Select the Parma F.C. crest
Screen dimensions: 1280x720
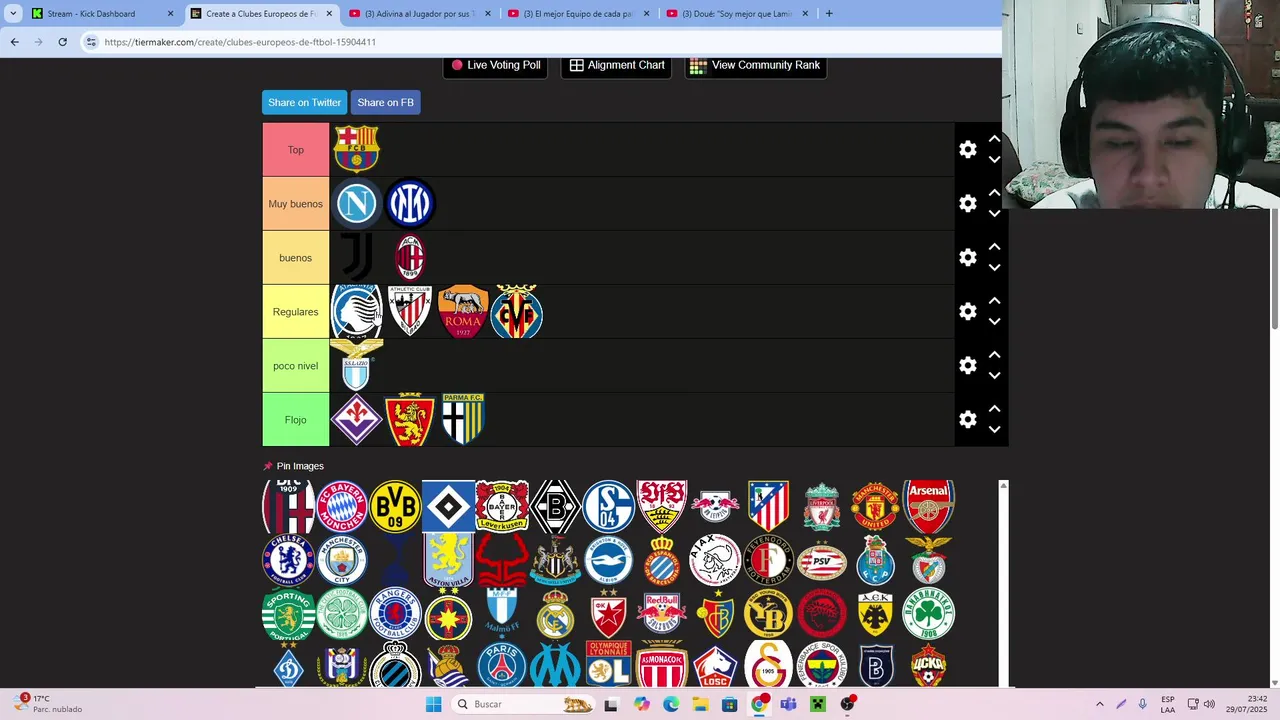(463, 419)
